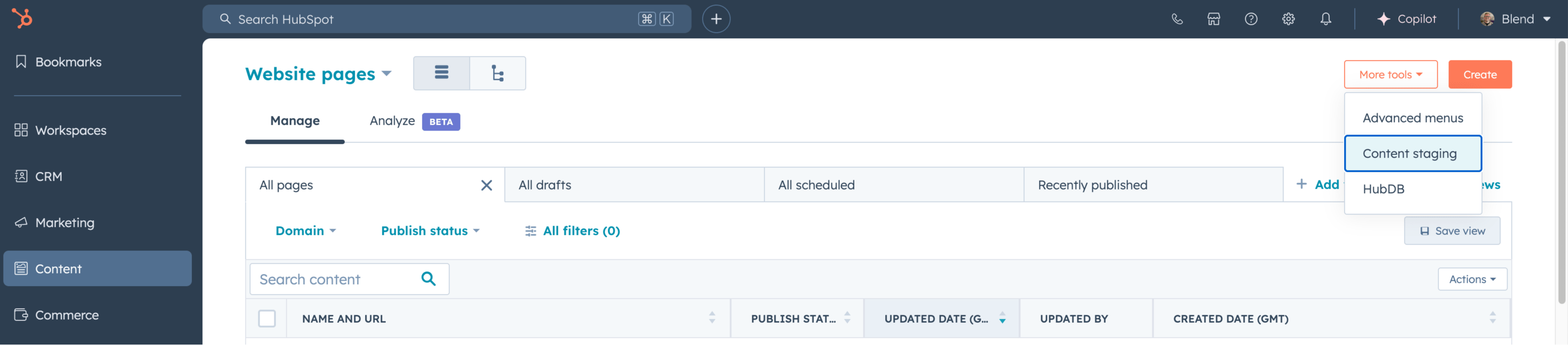1568x345 pixels.
Task: Open the Content section in the sidebar
Action: point(58,268)
